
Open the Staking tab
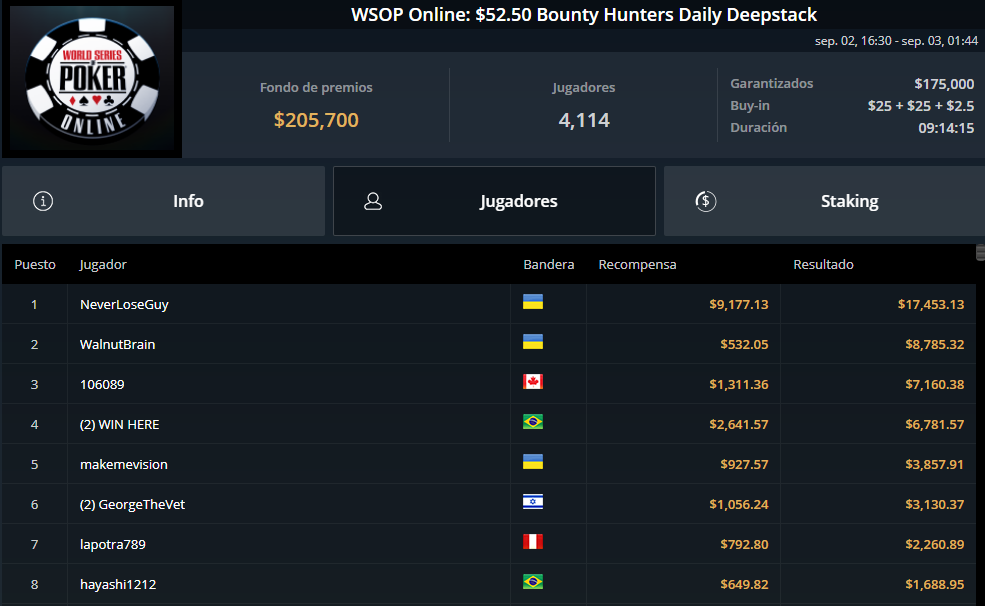pyautogui.click(x=824, y=201)
